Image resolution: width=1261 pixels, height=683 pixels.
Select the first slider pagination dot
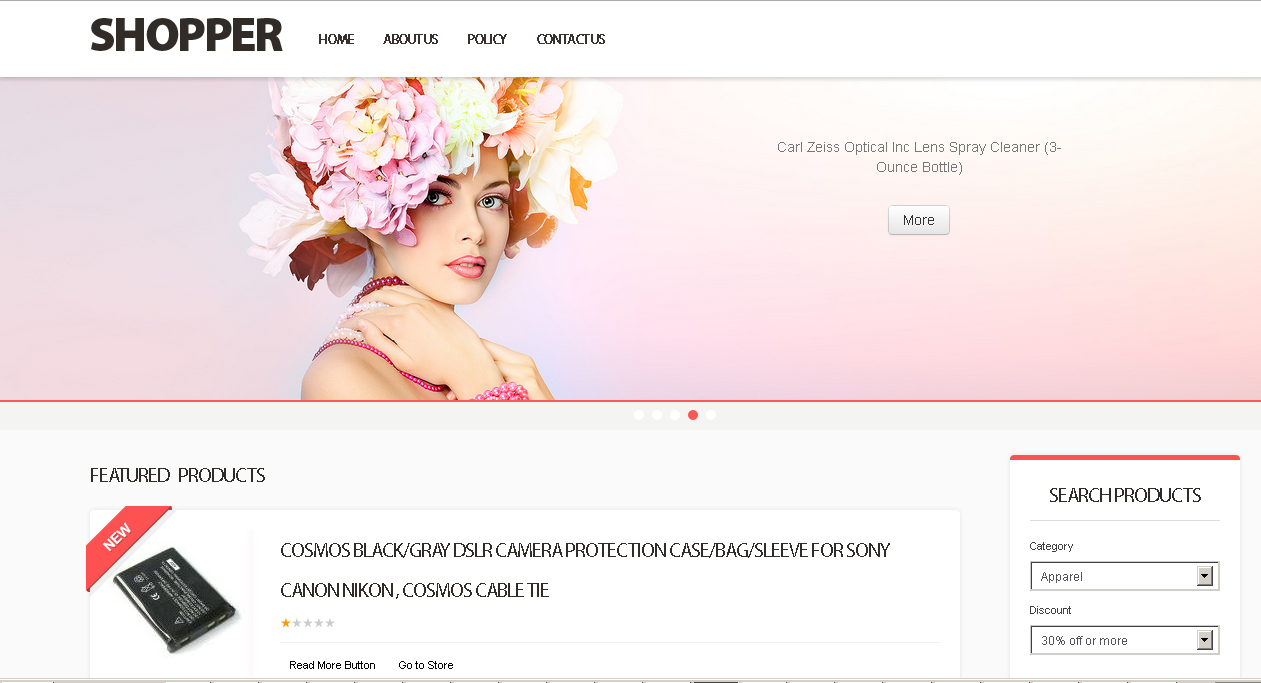[639, 415]
